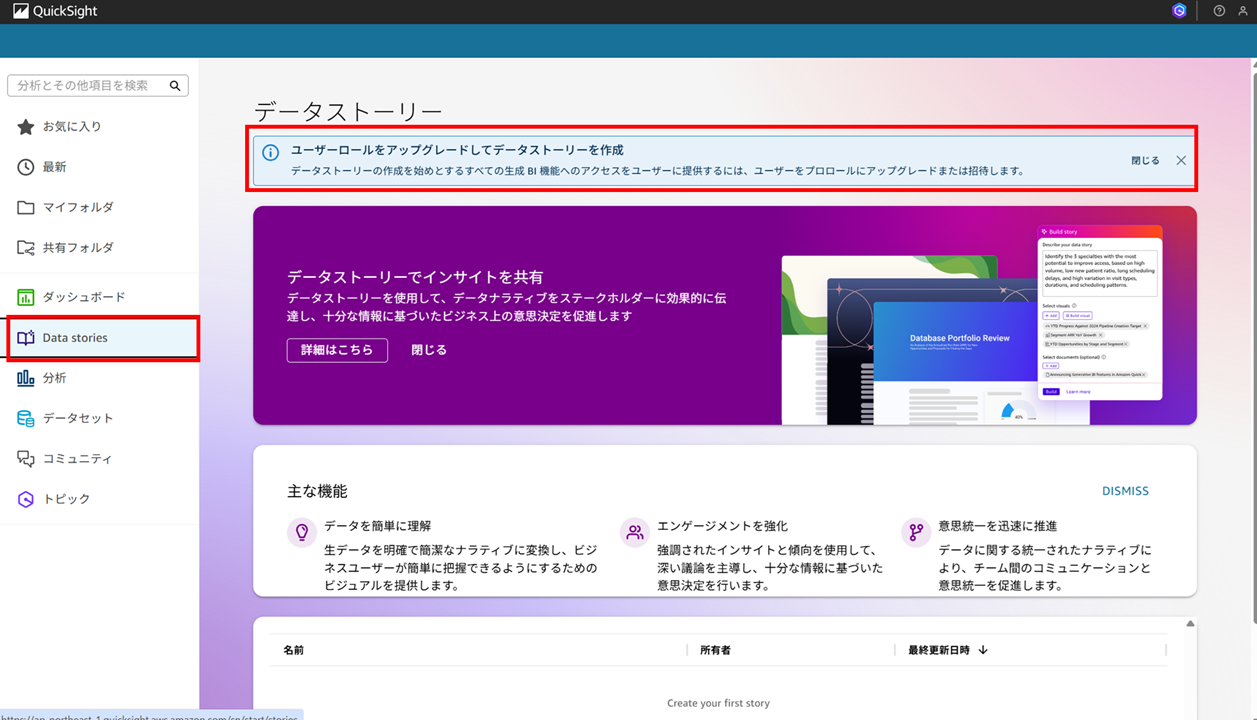Click the star icon beside お気に入り

click(26, 127)
